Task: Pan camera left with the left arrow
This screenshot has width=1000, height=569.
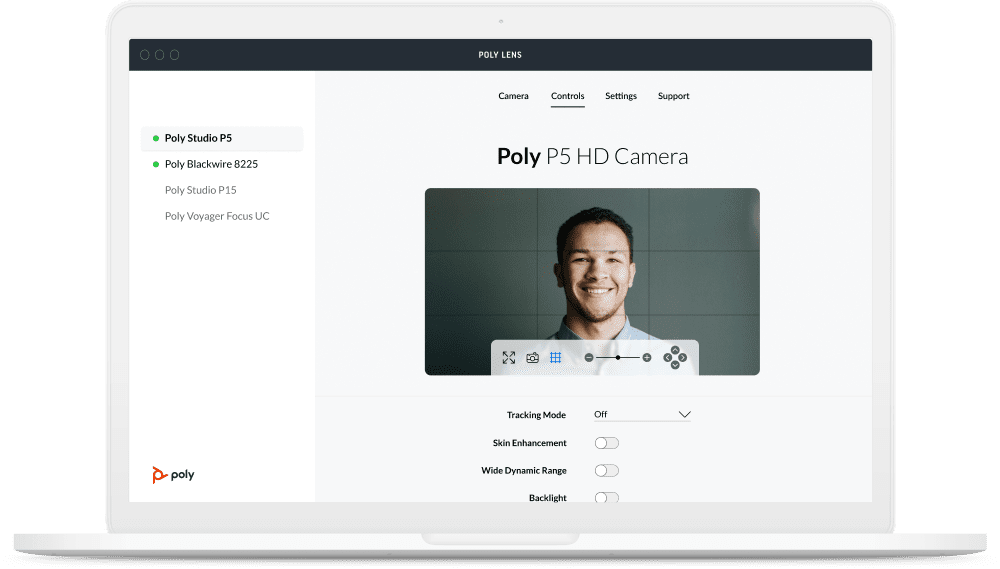Action: [667, 358]
